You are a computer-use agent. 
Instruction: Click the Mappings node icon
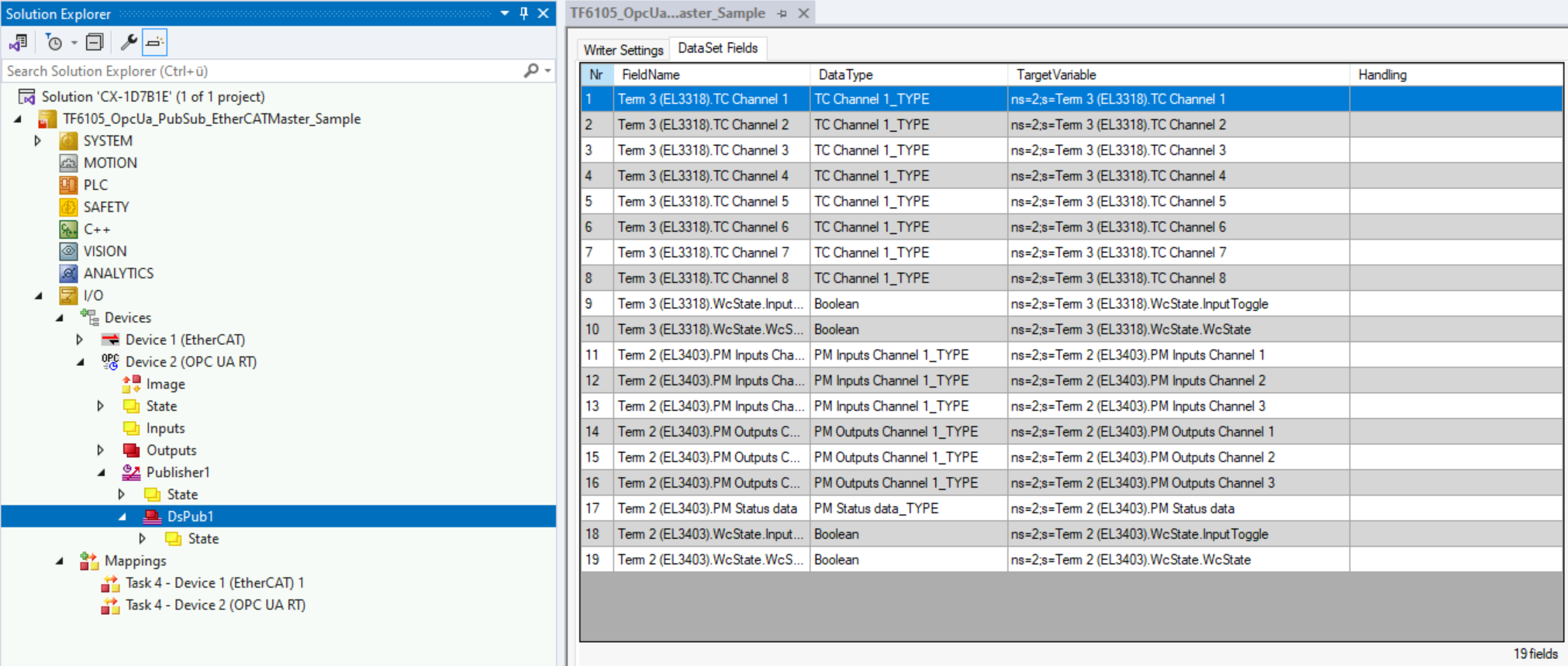tap(89, 561)
